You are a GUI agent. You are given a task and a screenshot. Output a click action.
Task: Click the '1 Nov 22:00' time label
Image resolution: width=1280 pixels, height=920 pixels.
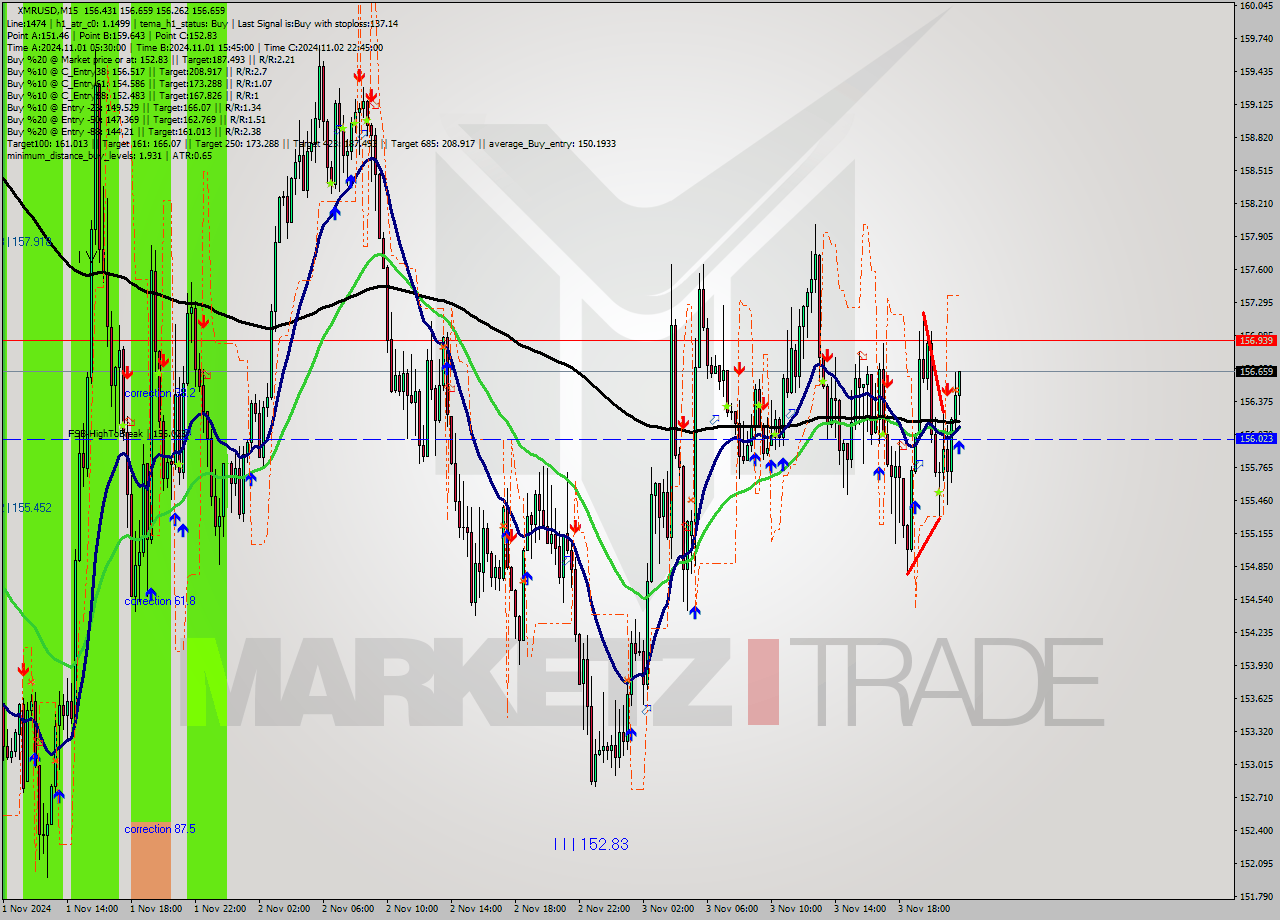point(222,909)
